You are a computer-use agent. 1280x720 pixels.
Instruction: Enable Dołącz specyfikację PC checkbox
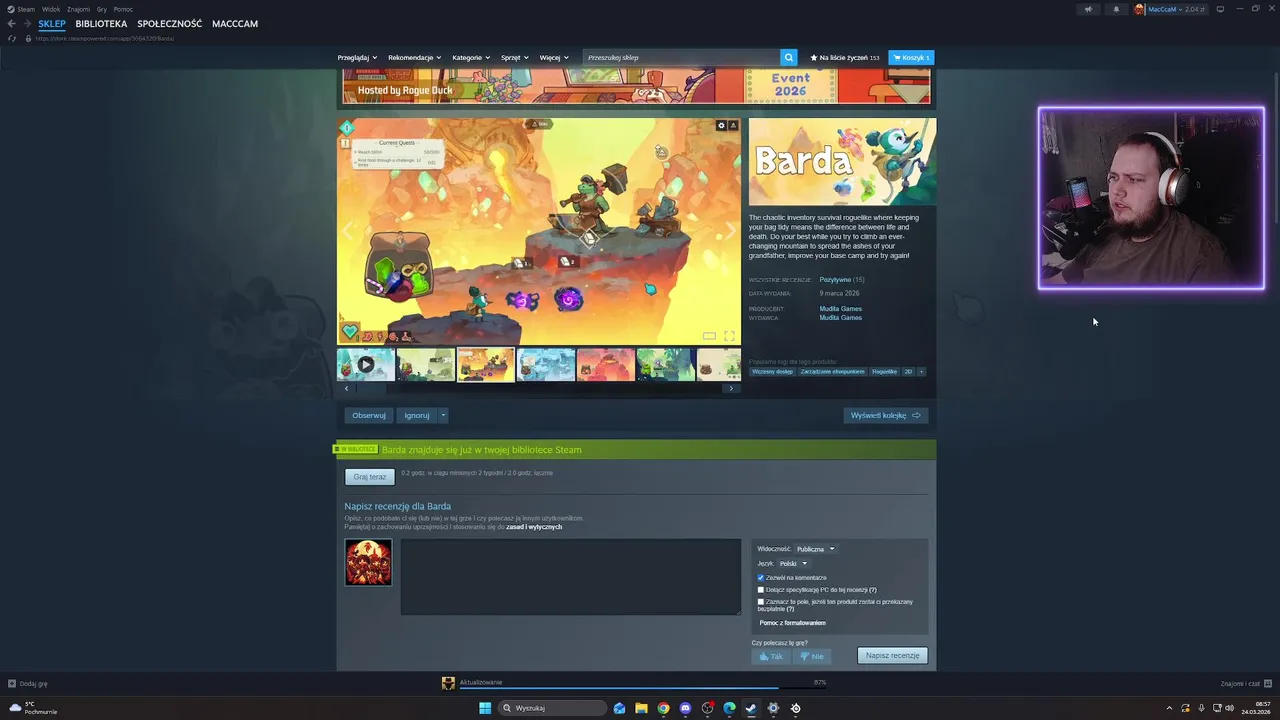point(761,590)
